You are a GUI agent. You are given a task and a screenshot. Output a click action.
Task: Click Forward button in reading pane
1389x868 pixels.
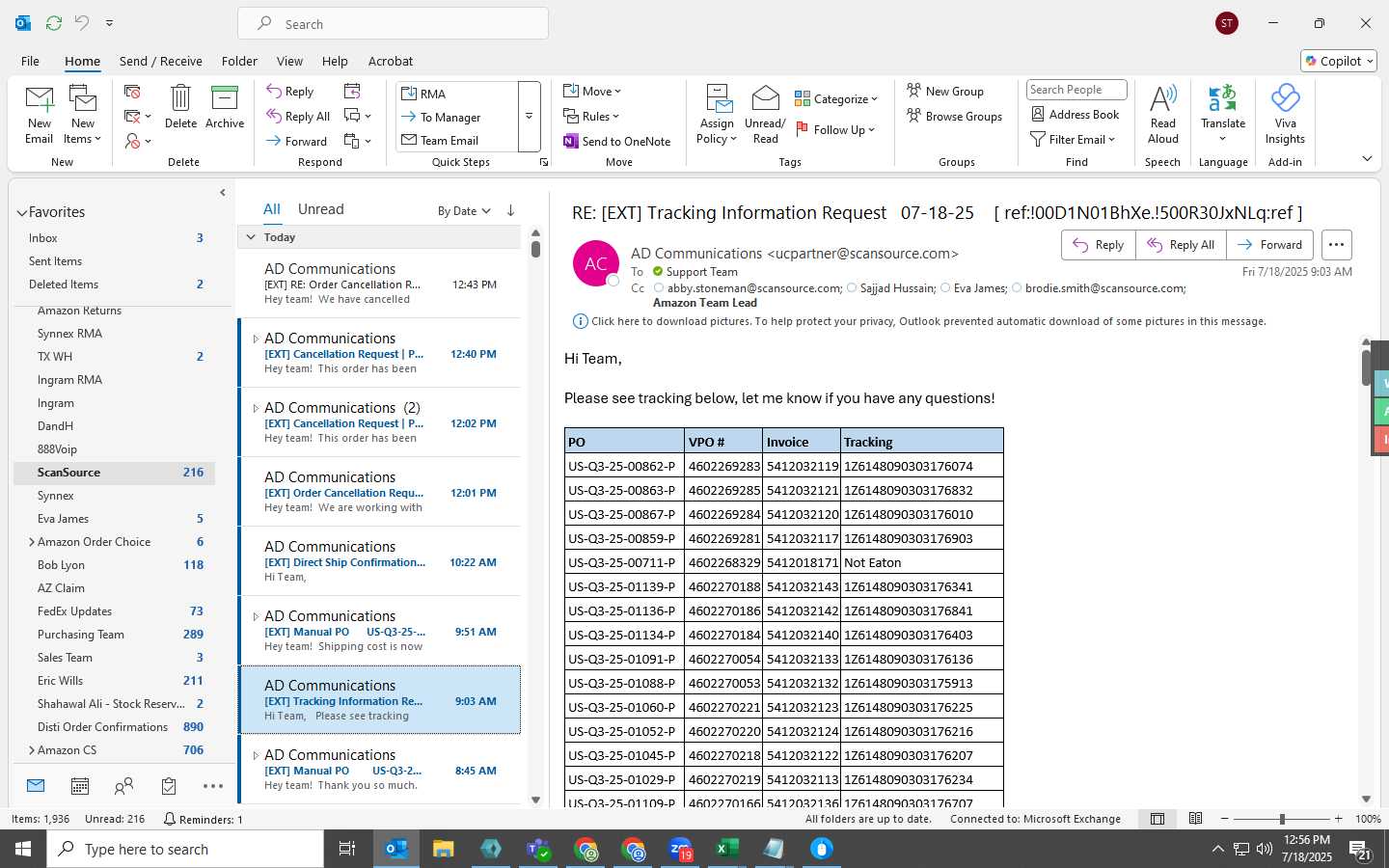1269,245
